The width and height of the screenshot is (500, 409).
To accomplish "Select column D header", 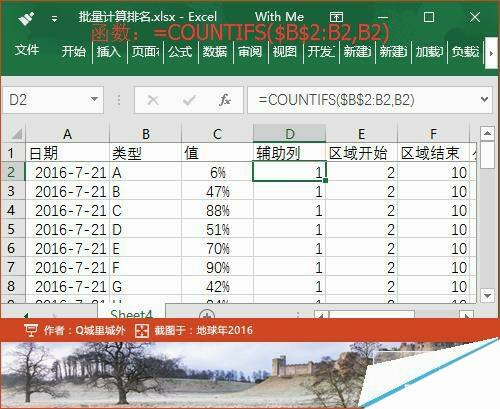I will [x=289, y=134].
